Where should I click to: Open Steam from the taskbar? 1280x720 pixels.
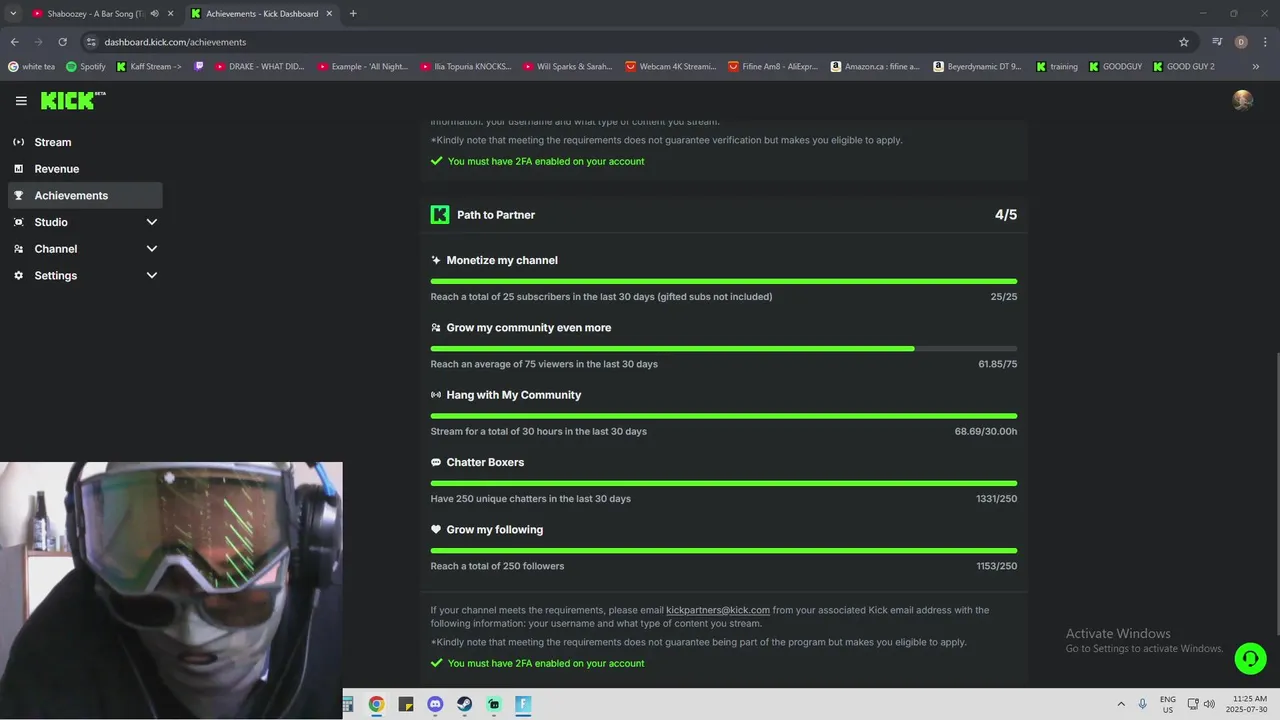464,704
